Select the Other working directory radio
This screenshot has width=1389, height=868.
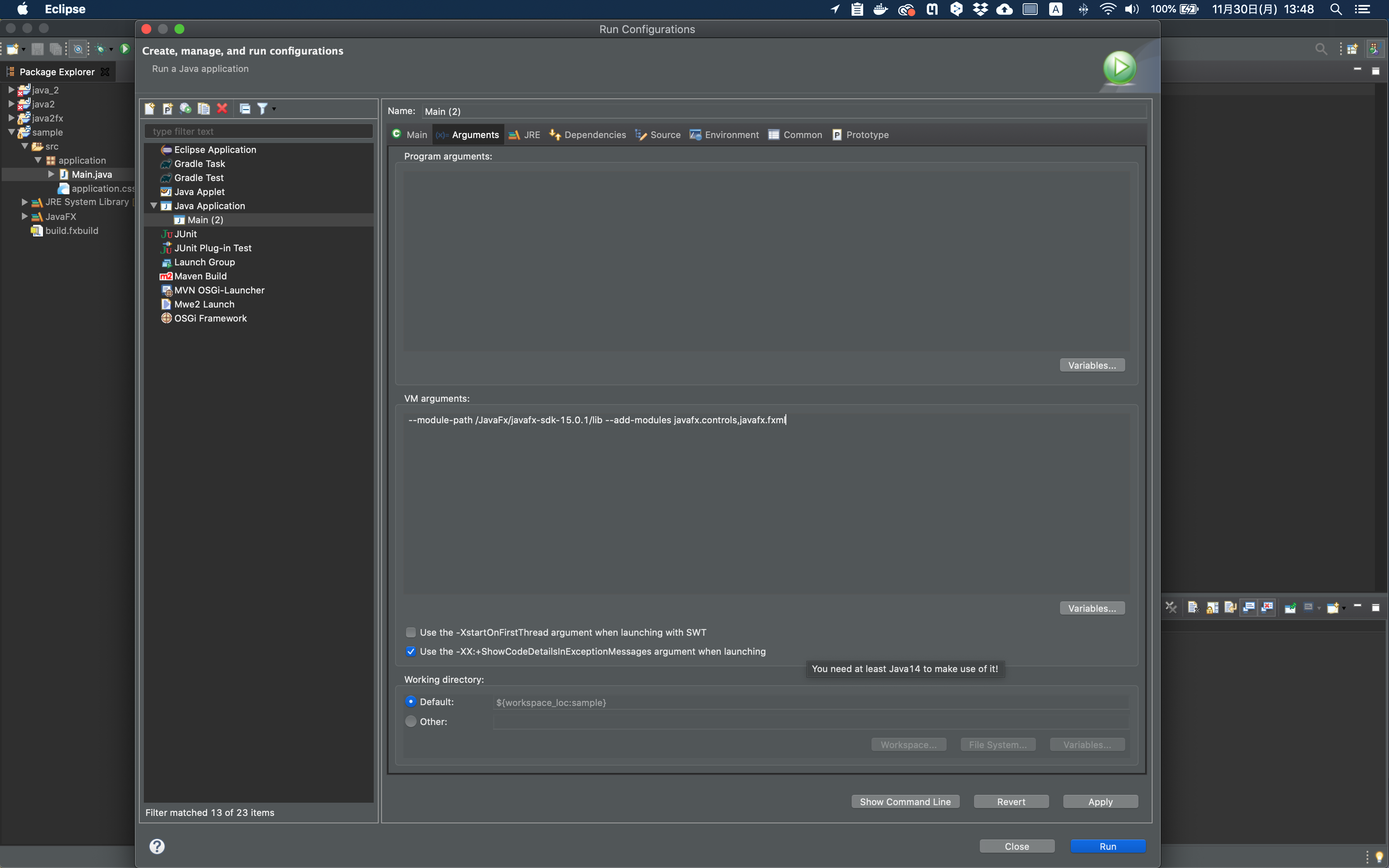pos(411,721)
